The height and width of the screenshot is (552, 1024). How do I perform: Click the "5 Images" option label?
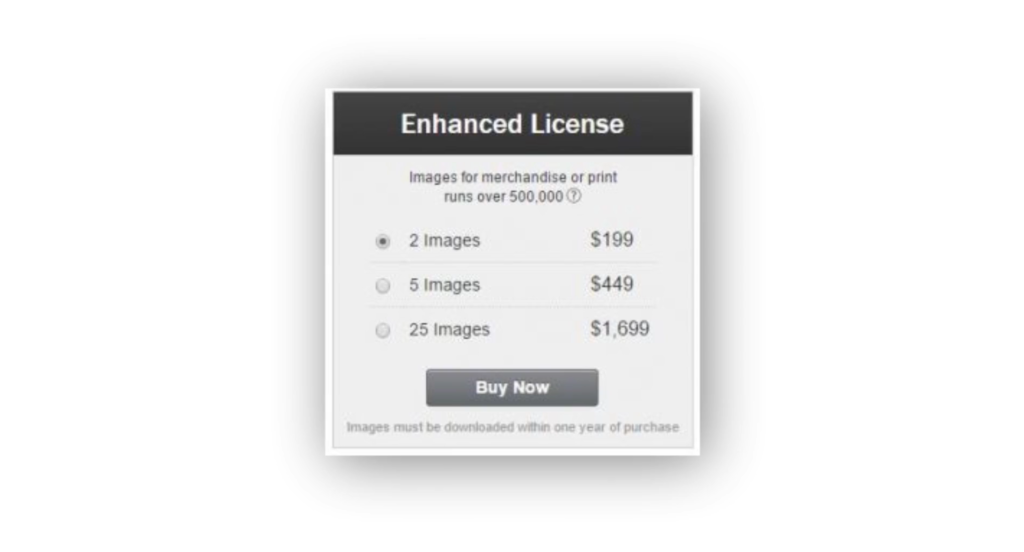click(x=444, y=285)
